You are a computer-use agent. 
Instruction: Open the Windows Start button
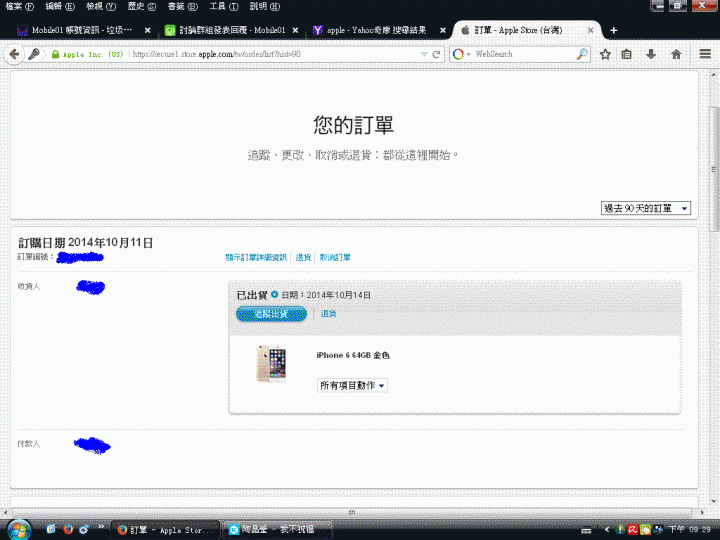pos(18,530)
